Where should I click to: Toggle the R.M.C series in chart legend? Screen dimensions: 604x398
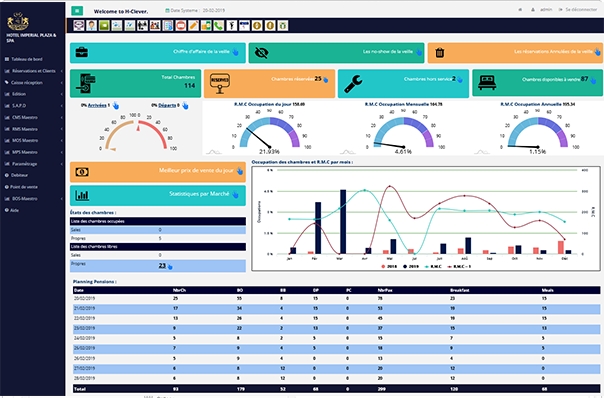pos(433,266)
